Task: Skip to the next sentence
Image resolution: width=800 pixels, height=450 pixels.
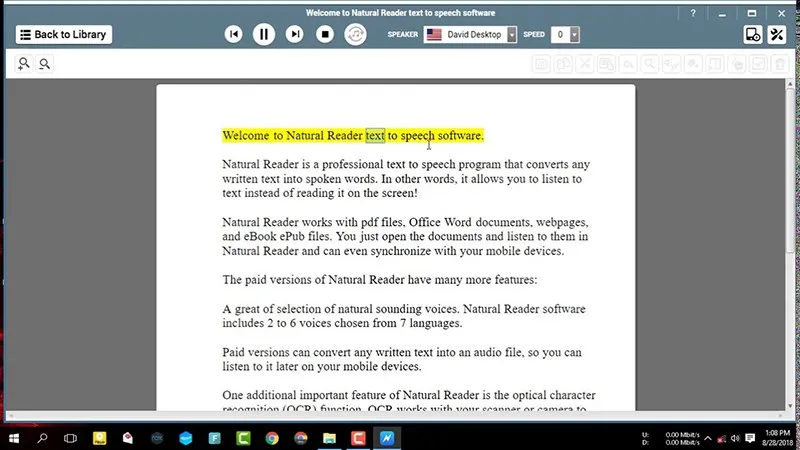Action: [294, 34]
